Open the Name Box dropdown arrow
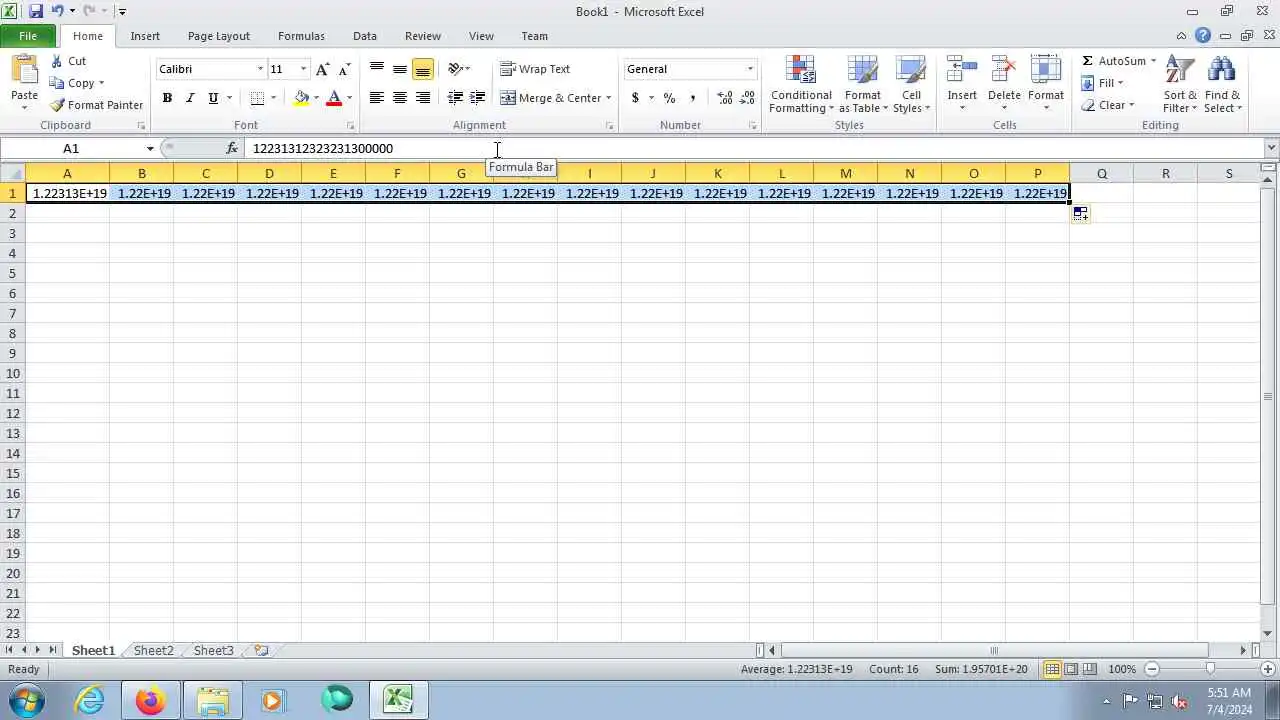The image size is (1280, 720). click(x=150, y=148)
